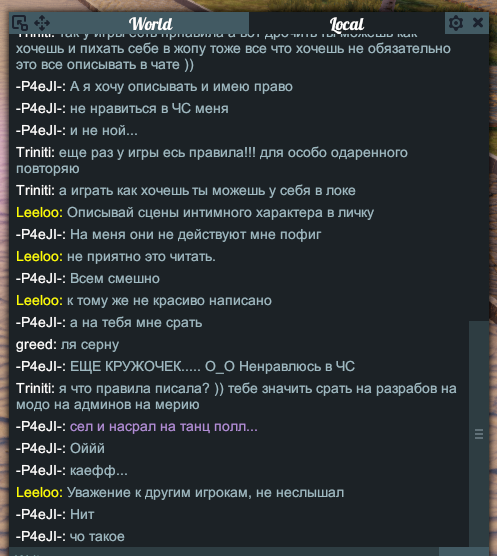Screen dimensions: 497x556
Task: Click the four-arrow move chat icon
Action: pyautogui.click(x=42, y=23)
